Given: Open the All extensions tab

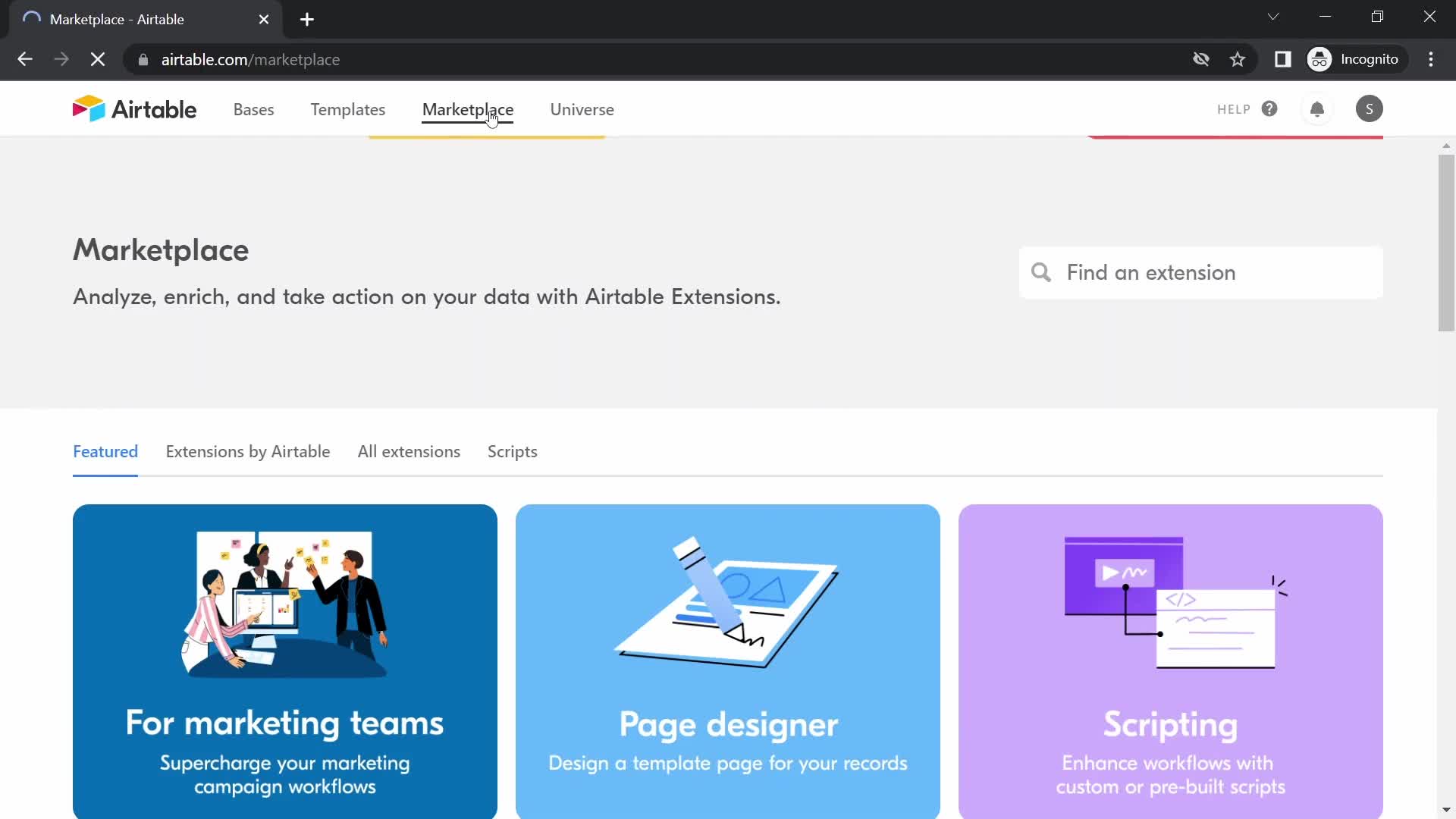Looking at the screenshot, I should click(x=409, y=451).
